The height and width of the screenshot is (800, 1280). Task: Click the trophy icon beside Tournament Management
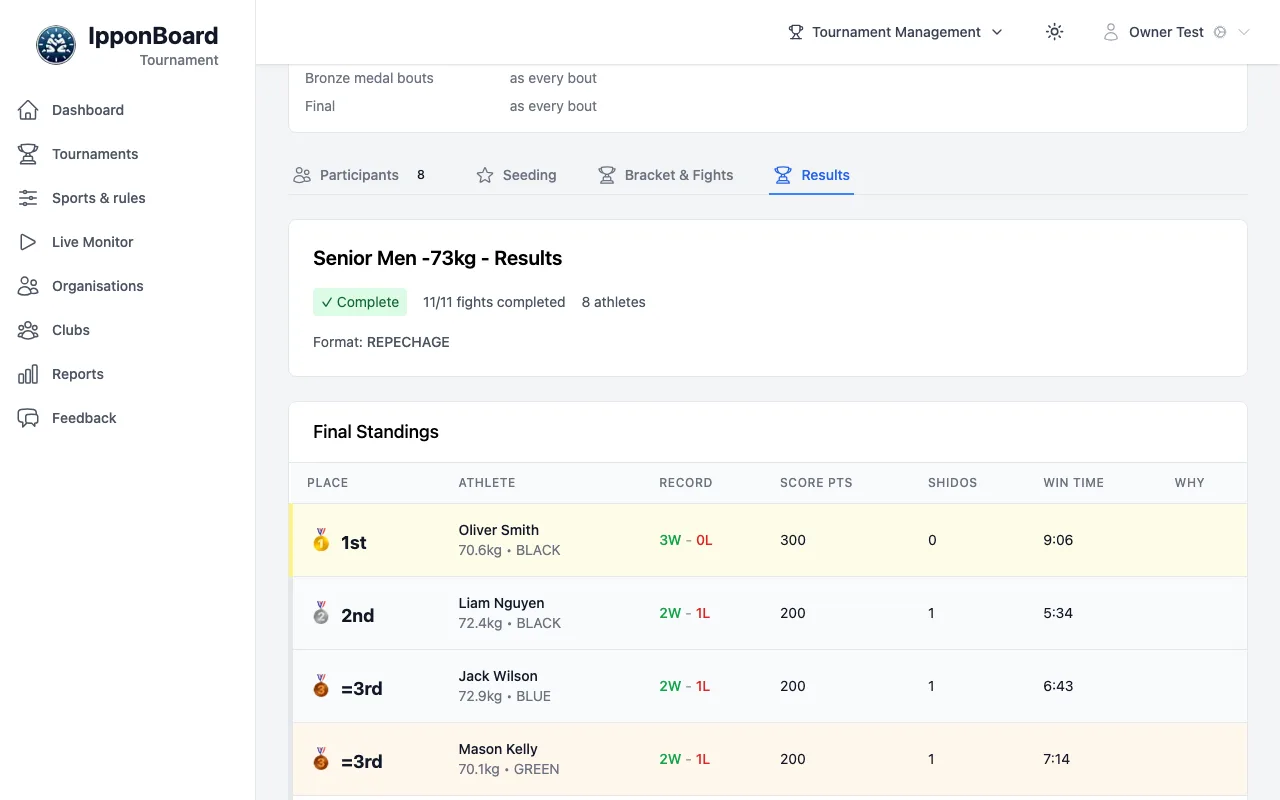(x=796, y=32)
